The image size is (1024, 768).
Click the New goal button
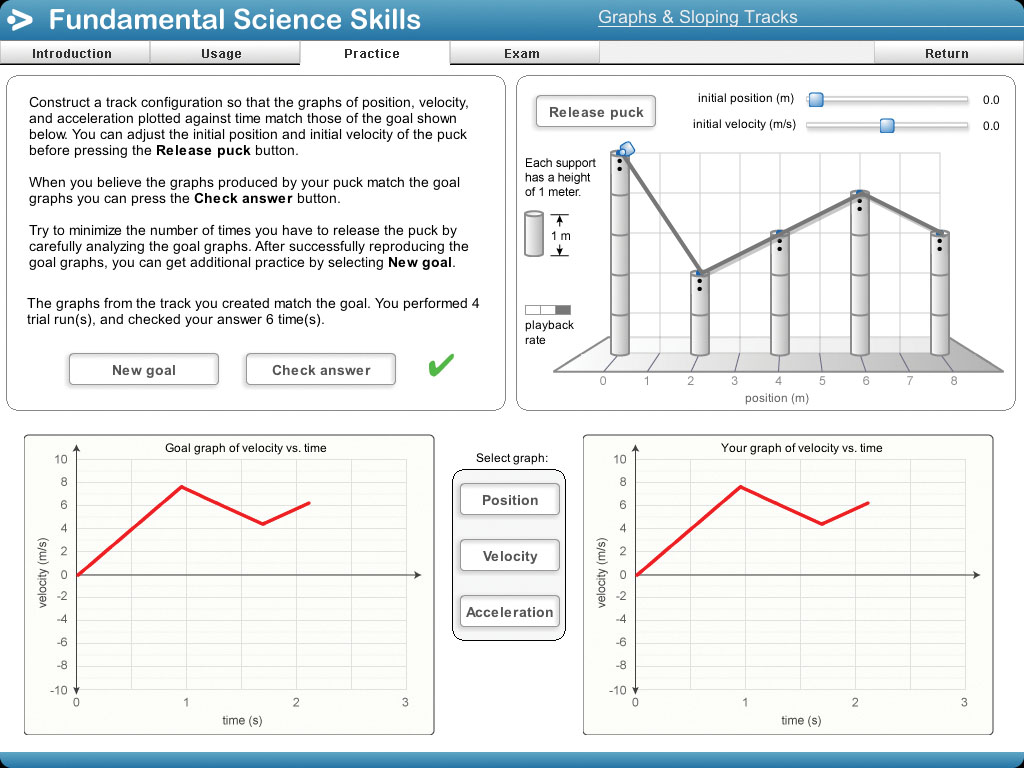tap(143, 369)
